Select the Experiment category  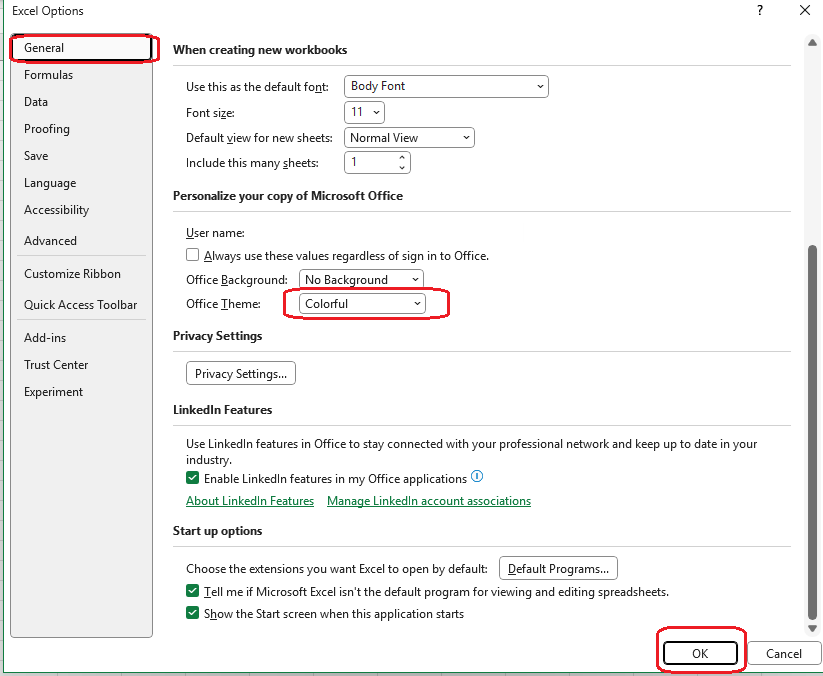(x=81, y=392)
